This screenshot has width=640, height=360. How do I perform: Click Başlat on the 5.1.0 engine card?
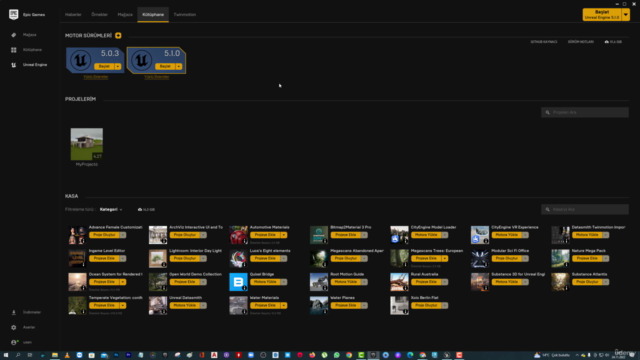165,66
